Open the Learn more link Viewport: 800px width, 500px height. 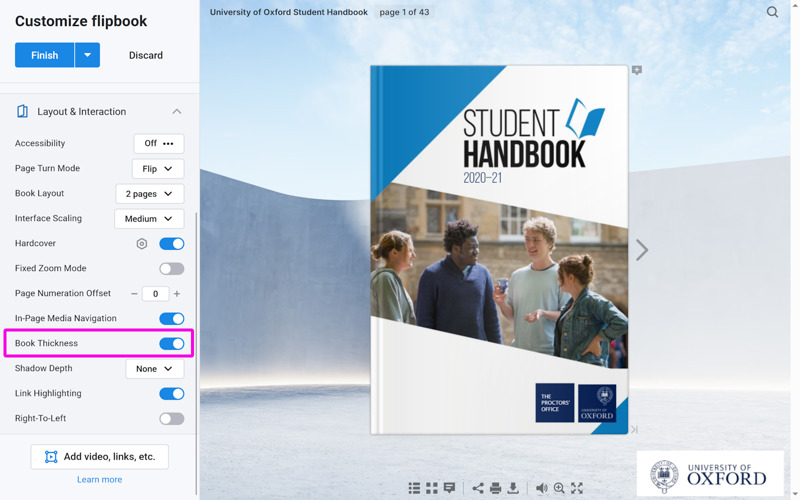pos(99,480)
